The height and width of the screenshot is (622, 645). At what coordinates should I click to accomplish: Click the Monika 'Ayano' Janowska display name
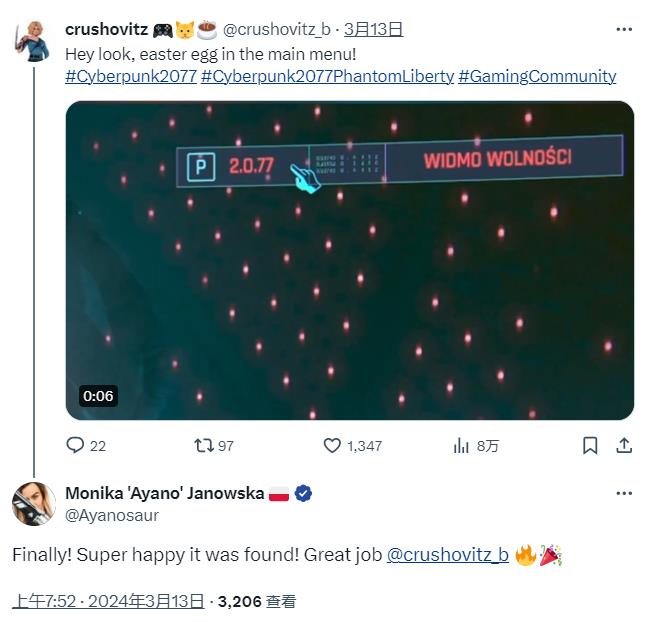(165, 493)
